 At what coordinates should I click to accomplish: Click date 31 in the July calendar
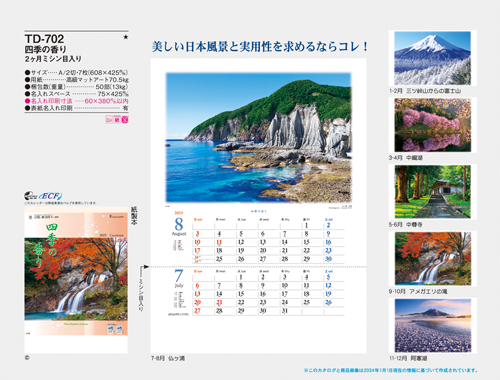click(284, 311)
